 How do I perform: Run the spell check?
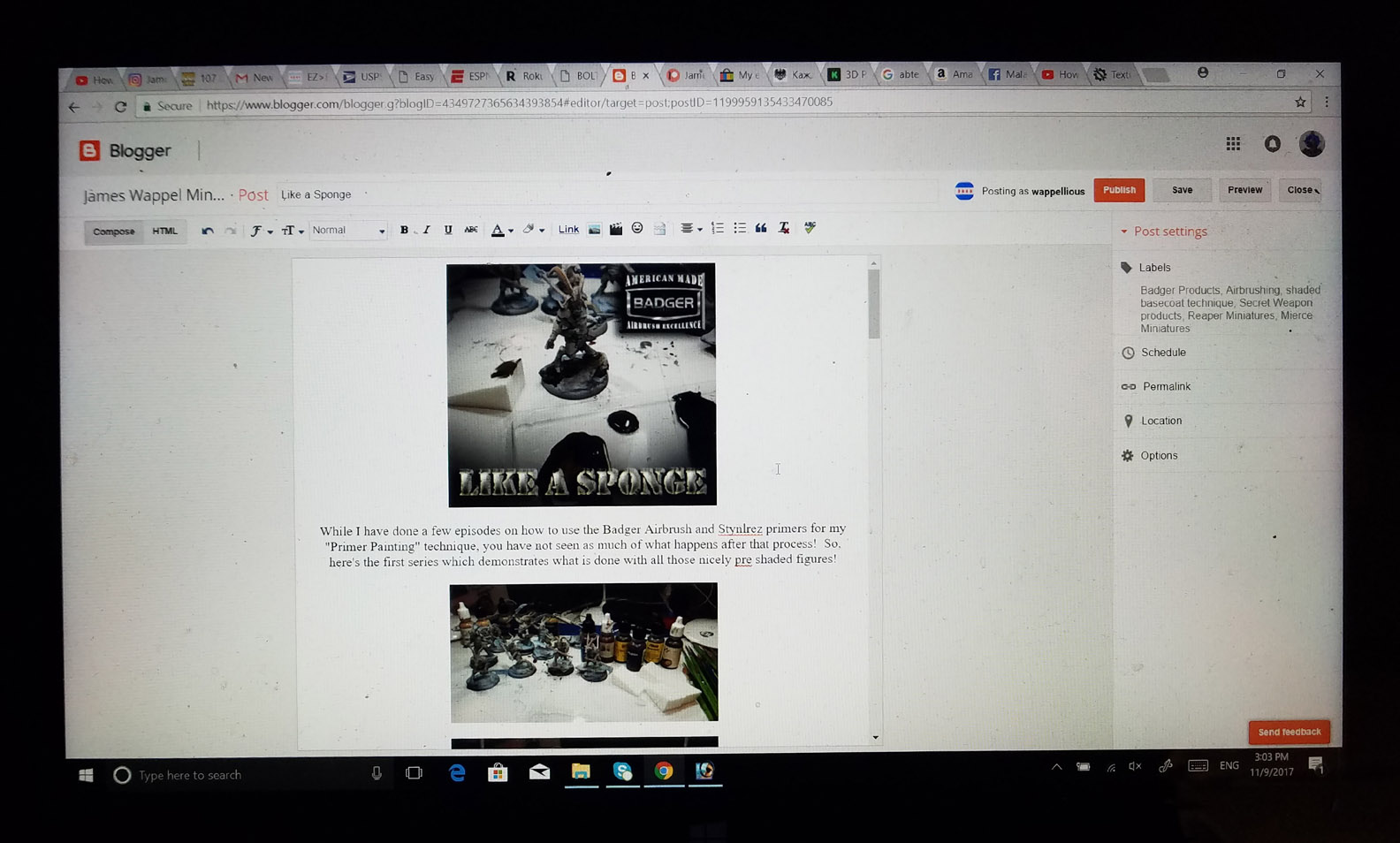click(810, 228)
